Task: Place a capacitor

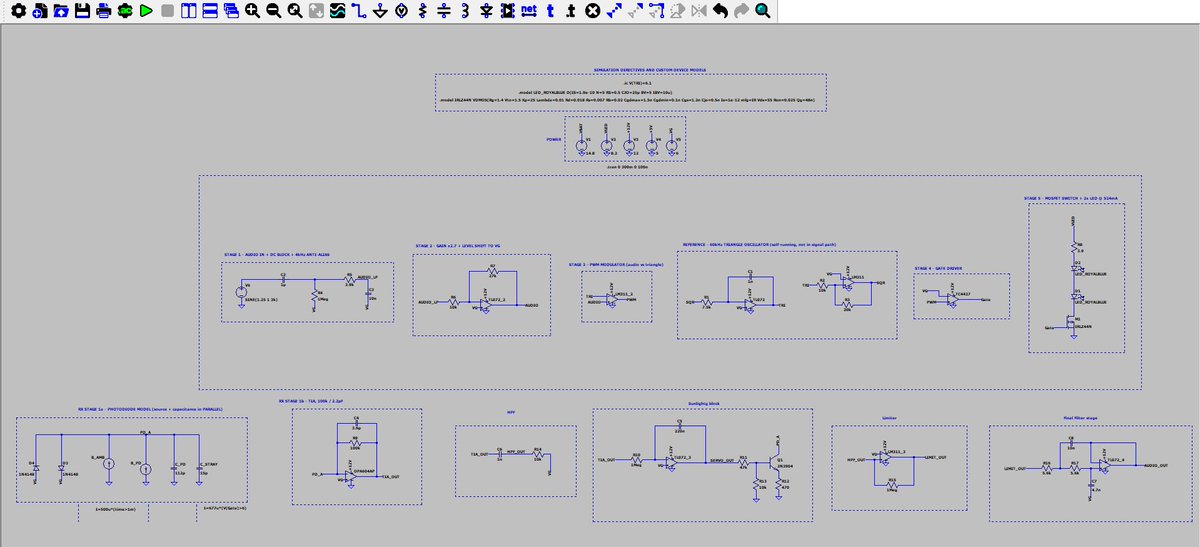Action: coord(443,11)
